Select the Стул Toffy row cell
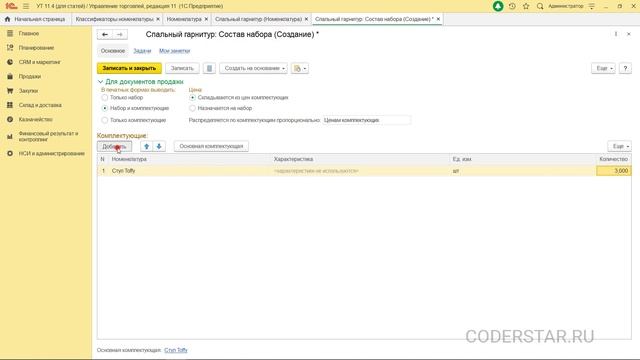The width and height of the screenshot is (640, 360). coord(191,171)
